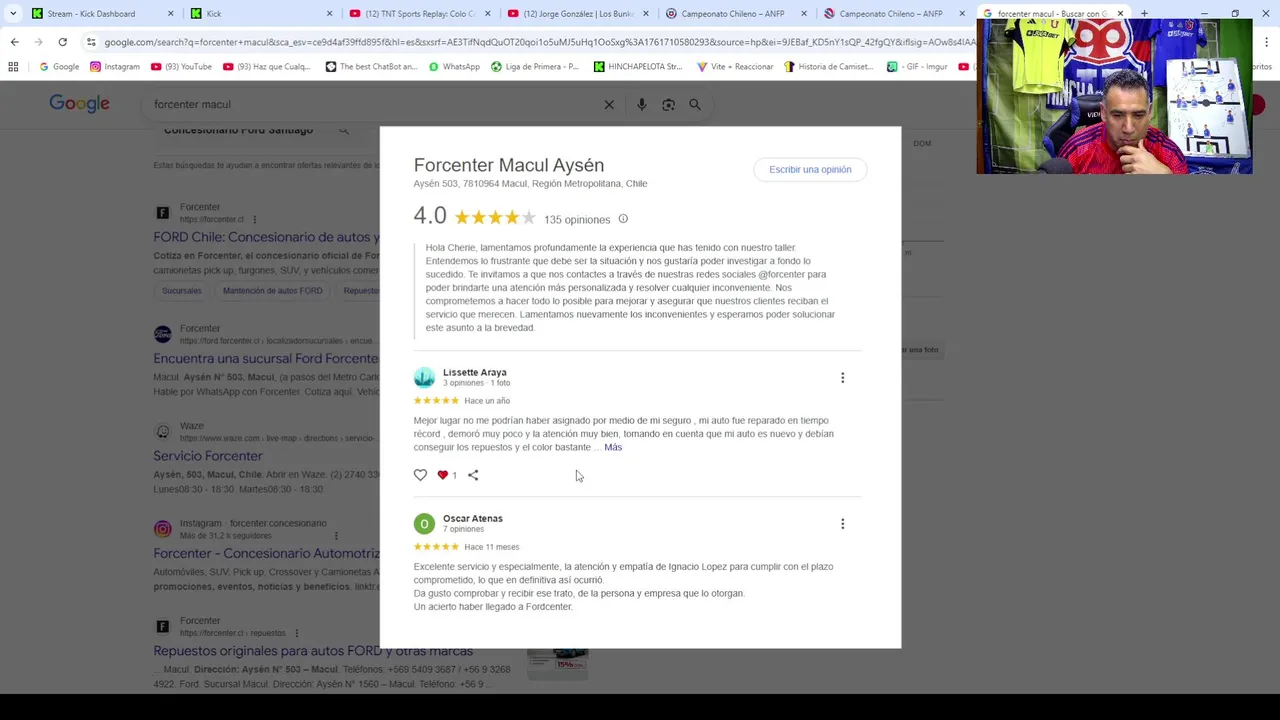Open Lissette Araya's name link
The image size is (1280, 720).
pyautogui.click(x=475, y=372)
